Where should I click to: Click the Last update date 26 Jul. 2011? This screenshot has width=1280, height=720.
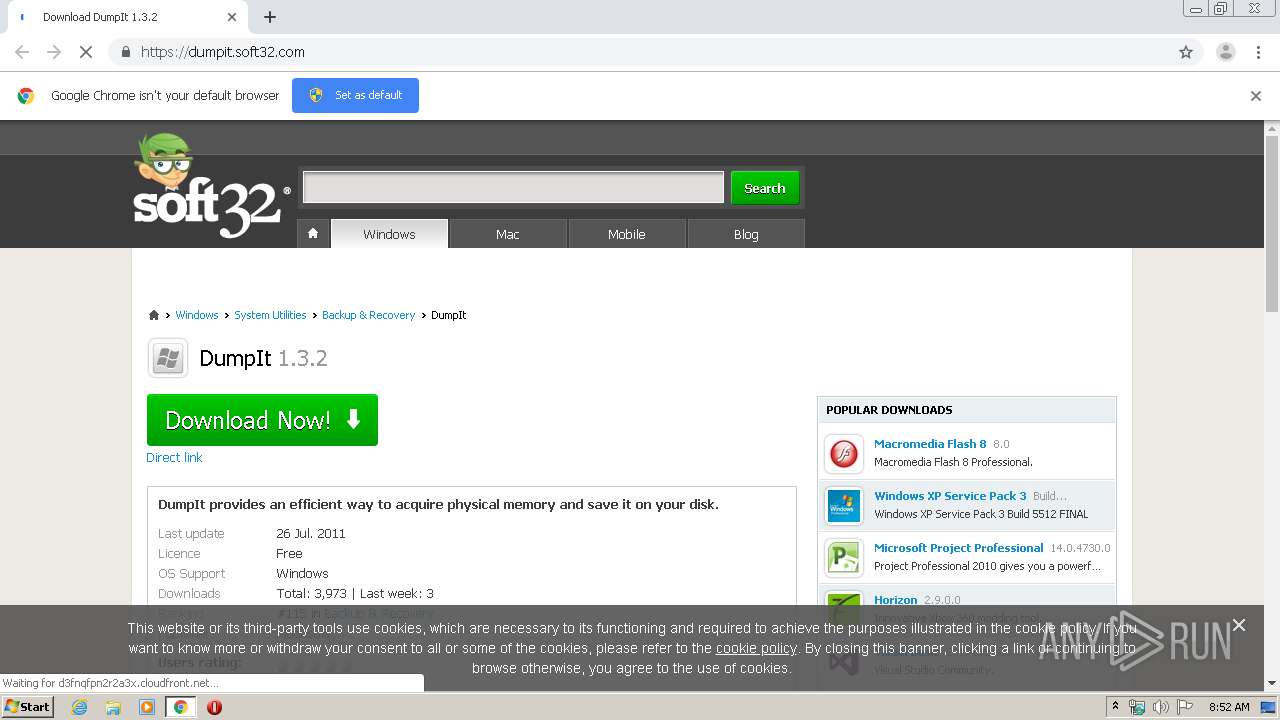tap(311, 534)
